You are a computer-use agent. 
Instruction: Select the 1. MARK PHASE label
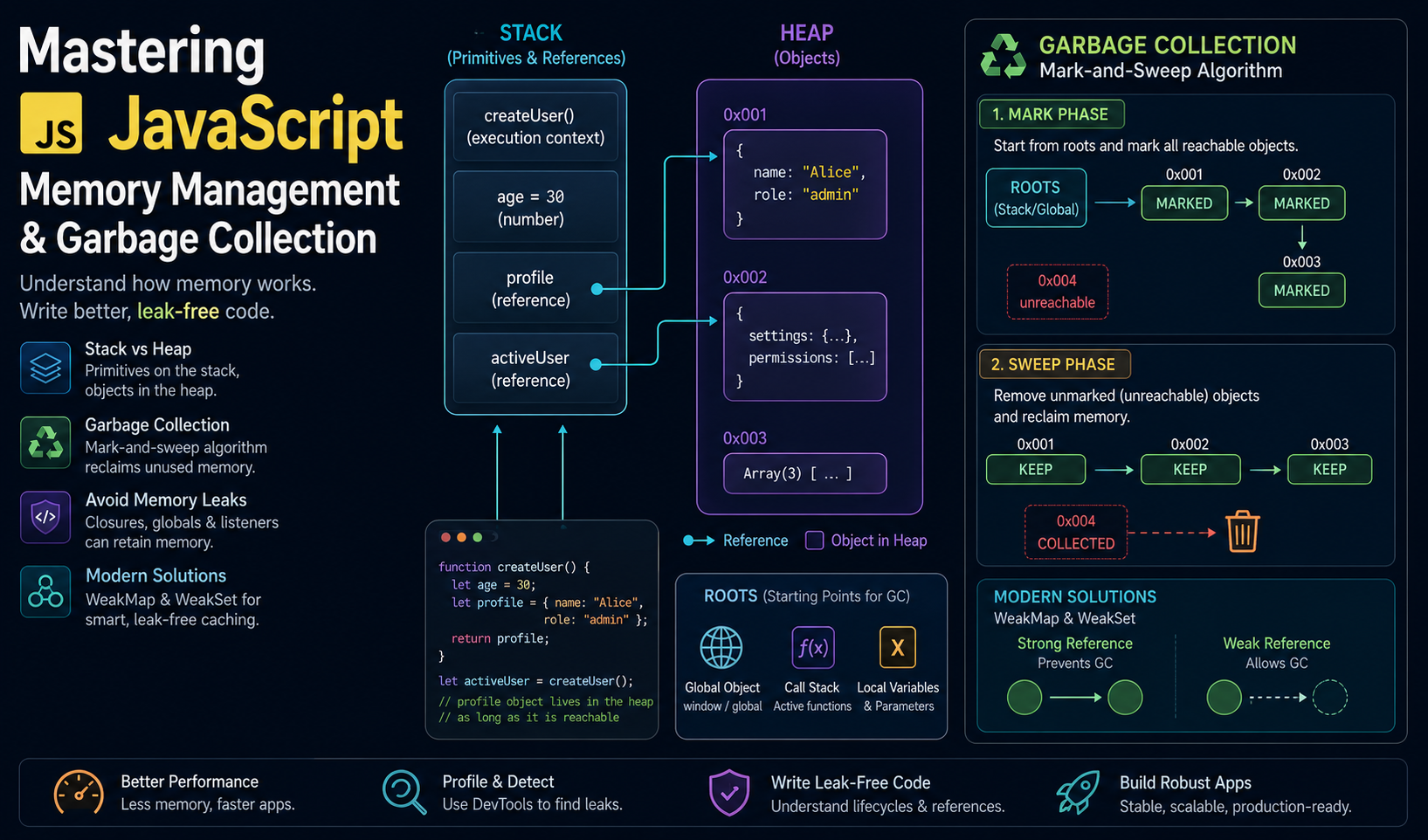[1052, 114]
